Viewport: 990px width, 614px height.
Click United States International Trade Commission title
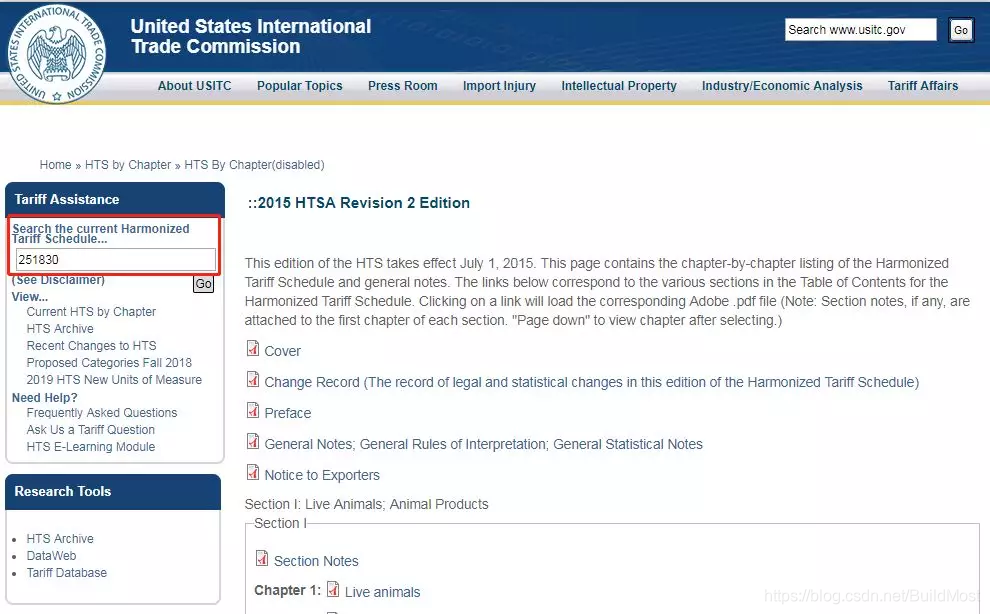[251, 36]
